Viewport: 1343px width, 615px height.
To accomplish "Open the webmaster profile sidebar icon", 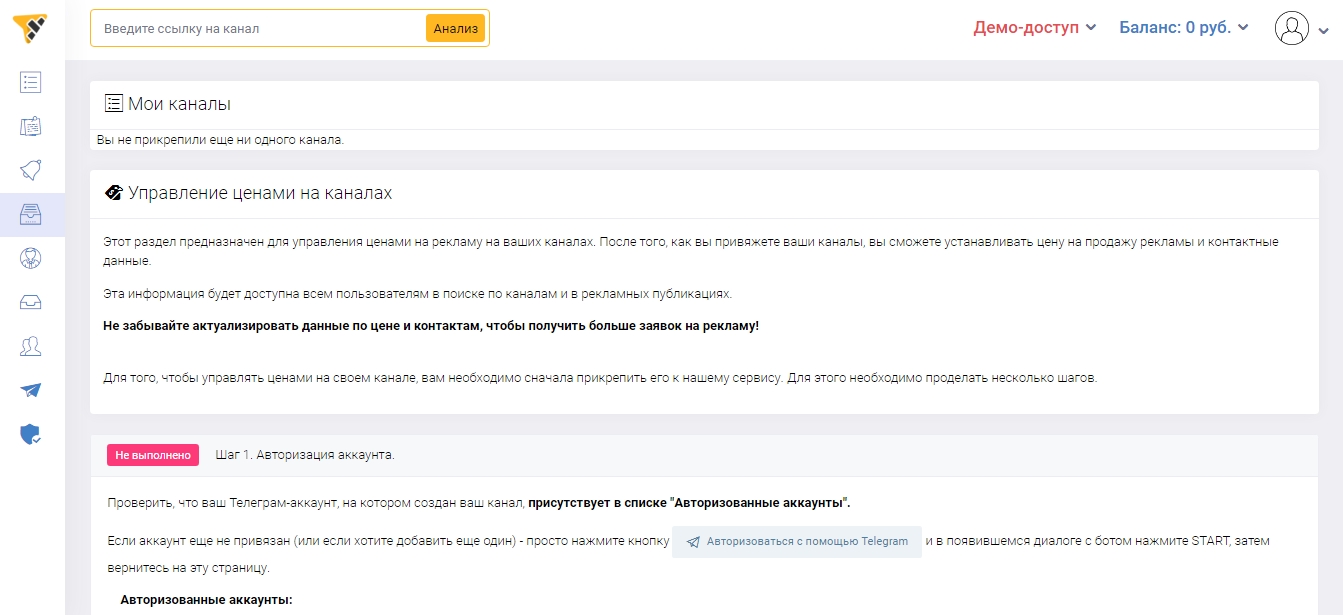I will click(x=30, y=258).
